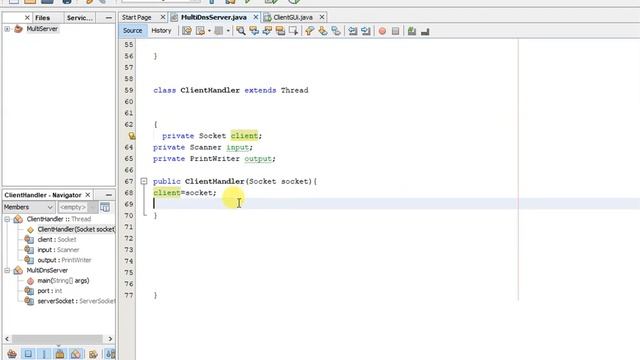This screenshot has width=640, height=360.
Task: Select the output : PrintWriter field
Action: 64,260
